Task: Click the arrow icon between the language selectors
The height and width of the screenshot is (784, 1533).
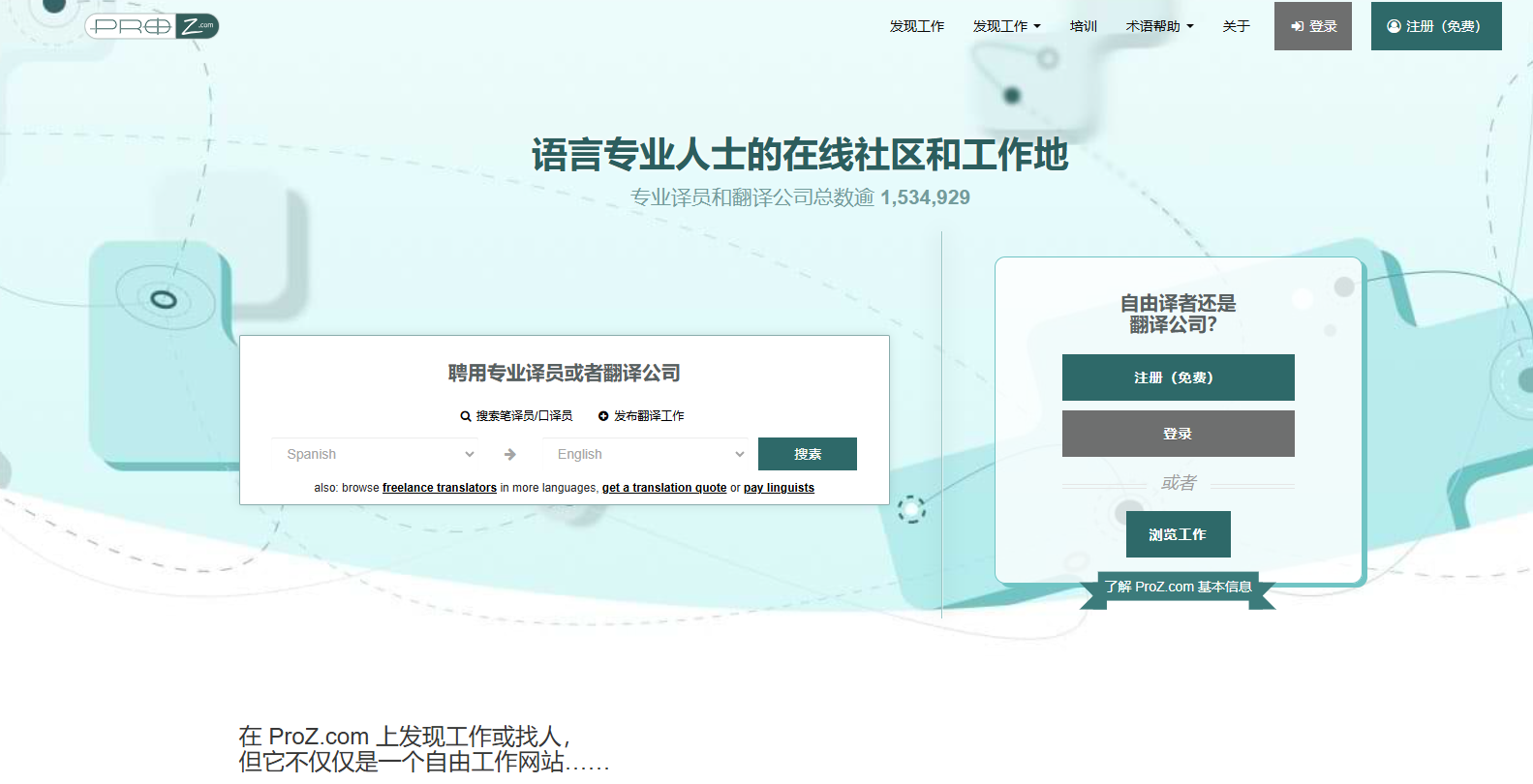Action: [x=510, y=454]
